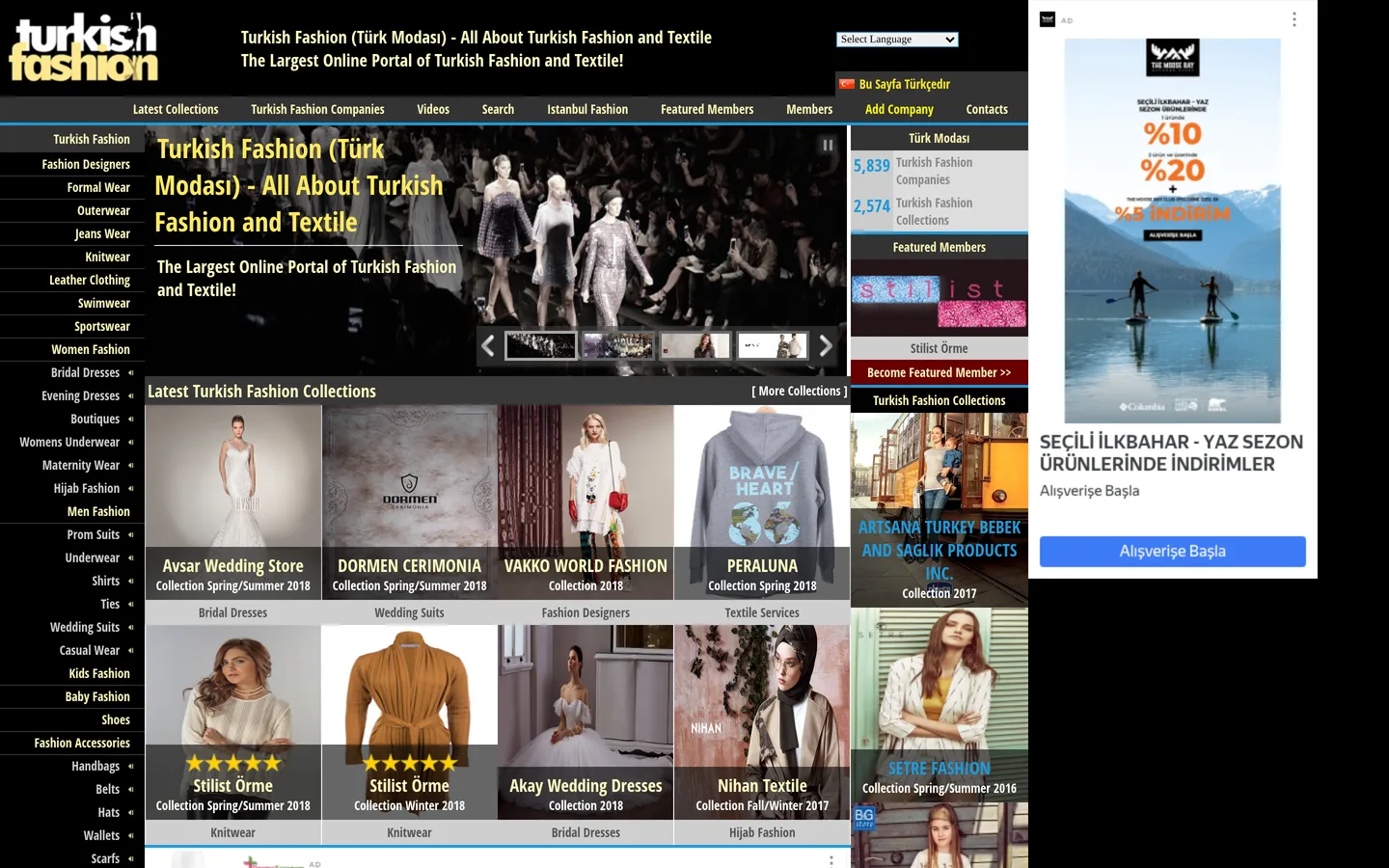This screenshot has width=1389, height=868.
Task: Open the Featured Members menu item
Action: pyautogui.click(x=707, y=110)
